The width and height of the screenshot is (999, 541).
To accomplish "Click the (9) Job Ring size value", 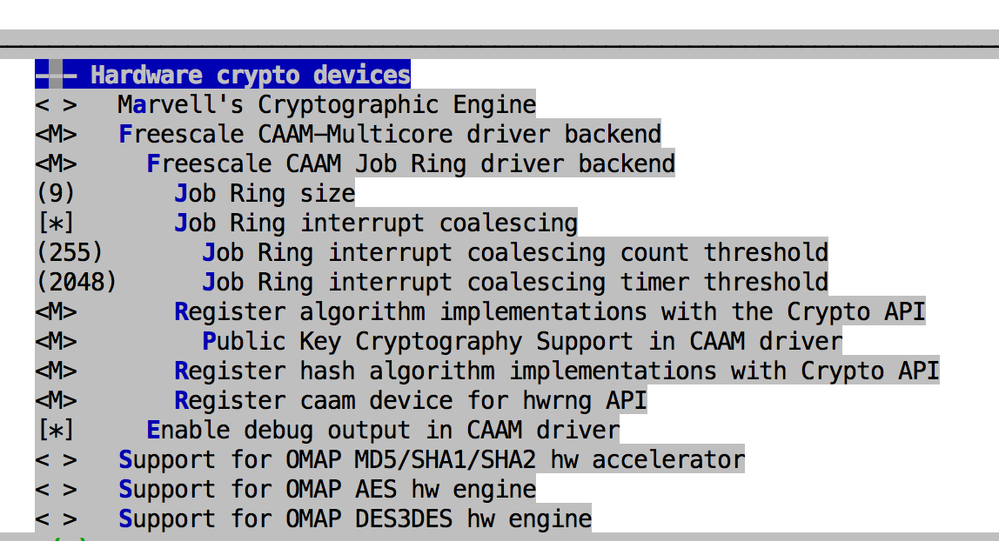I will tap(56, 193).
